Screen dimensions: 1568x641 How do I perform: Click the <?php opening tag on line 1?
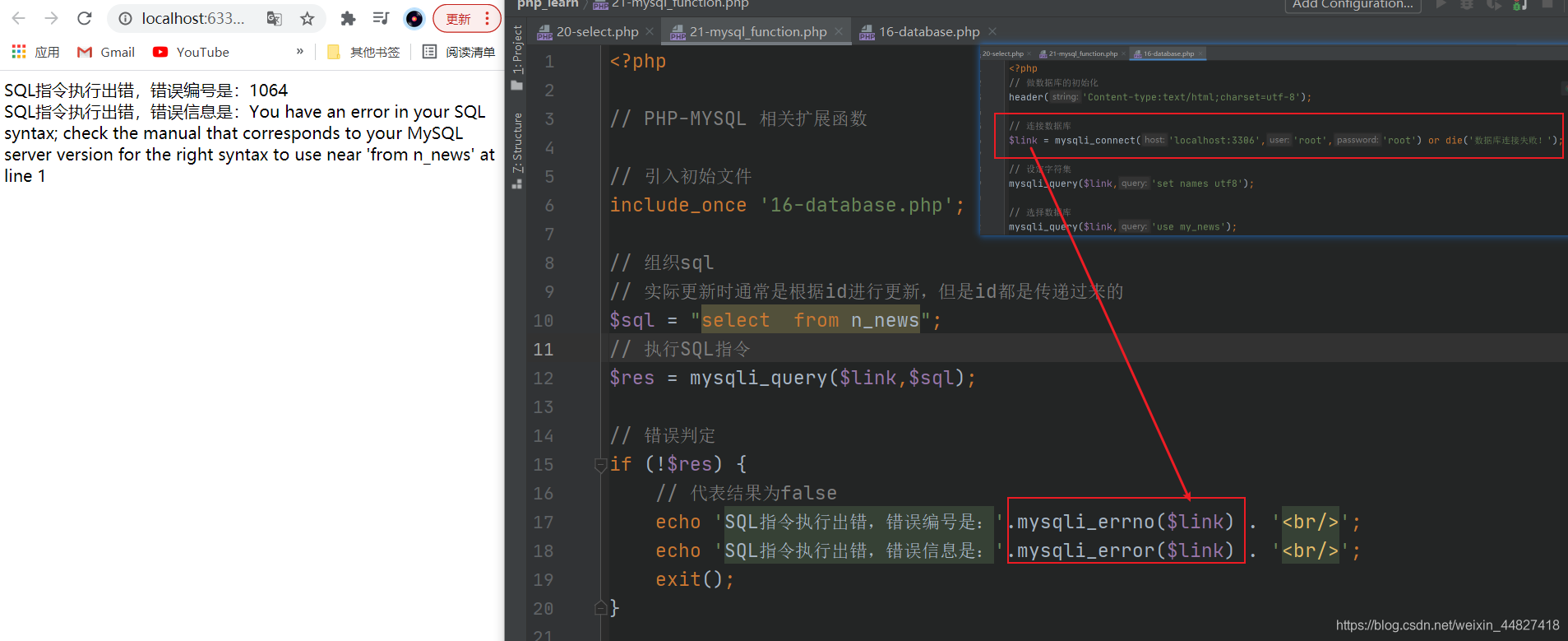(x=638, y=61)
